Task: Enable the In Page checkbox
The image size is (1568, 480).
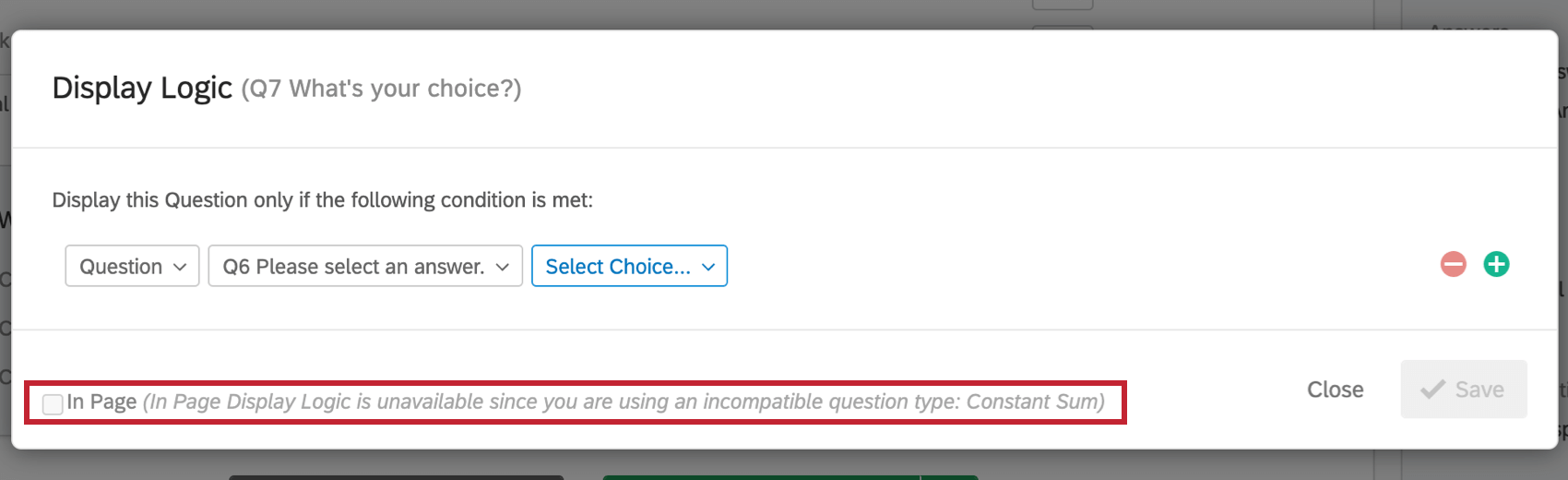Action: [53, 403]
